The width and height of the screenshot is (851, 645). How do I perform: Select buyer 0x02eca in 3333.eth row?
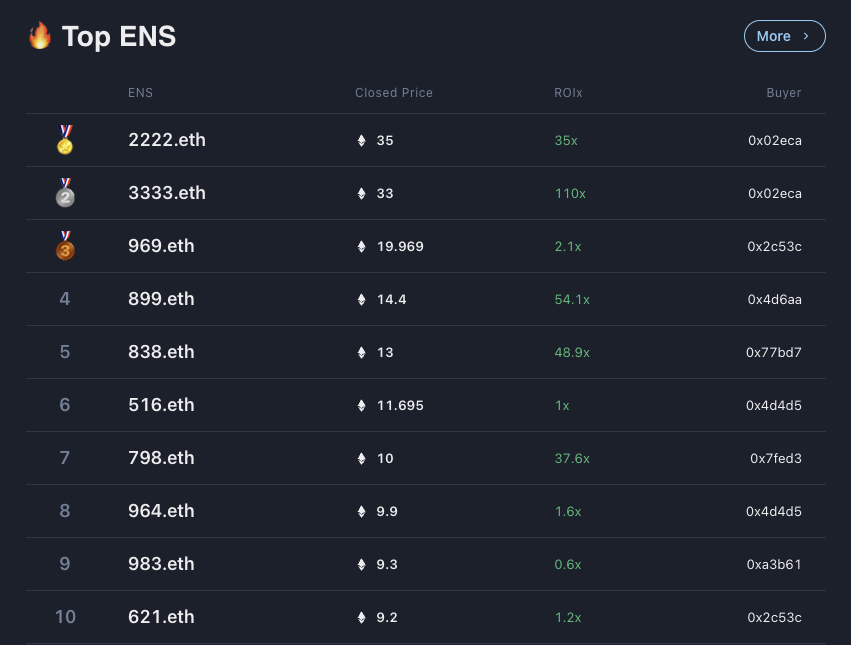(x=775, y=193)
